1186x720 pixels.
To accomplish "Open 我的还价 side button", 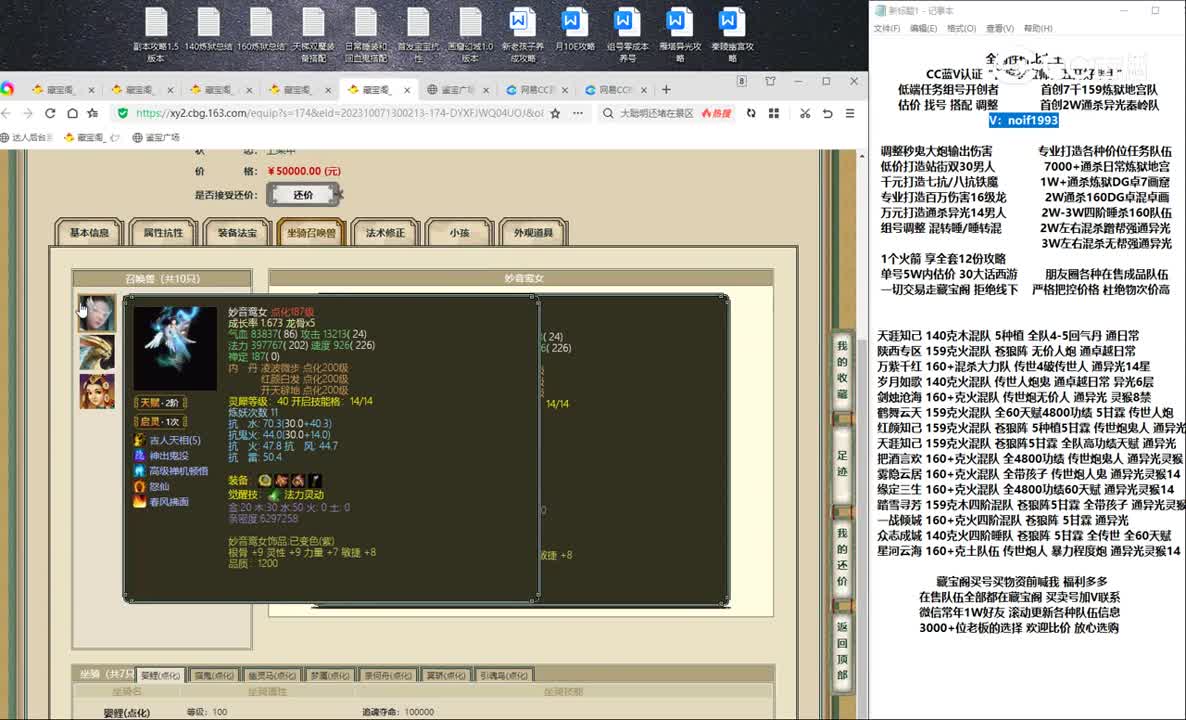I will pyautogui.click(x=842, y=557).
